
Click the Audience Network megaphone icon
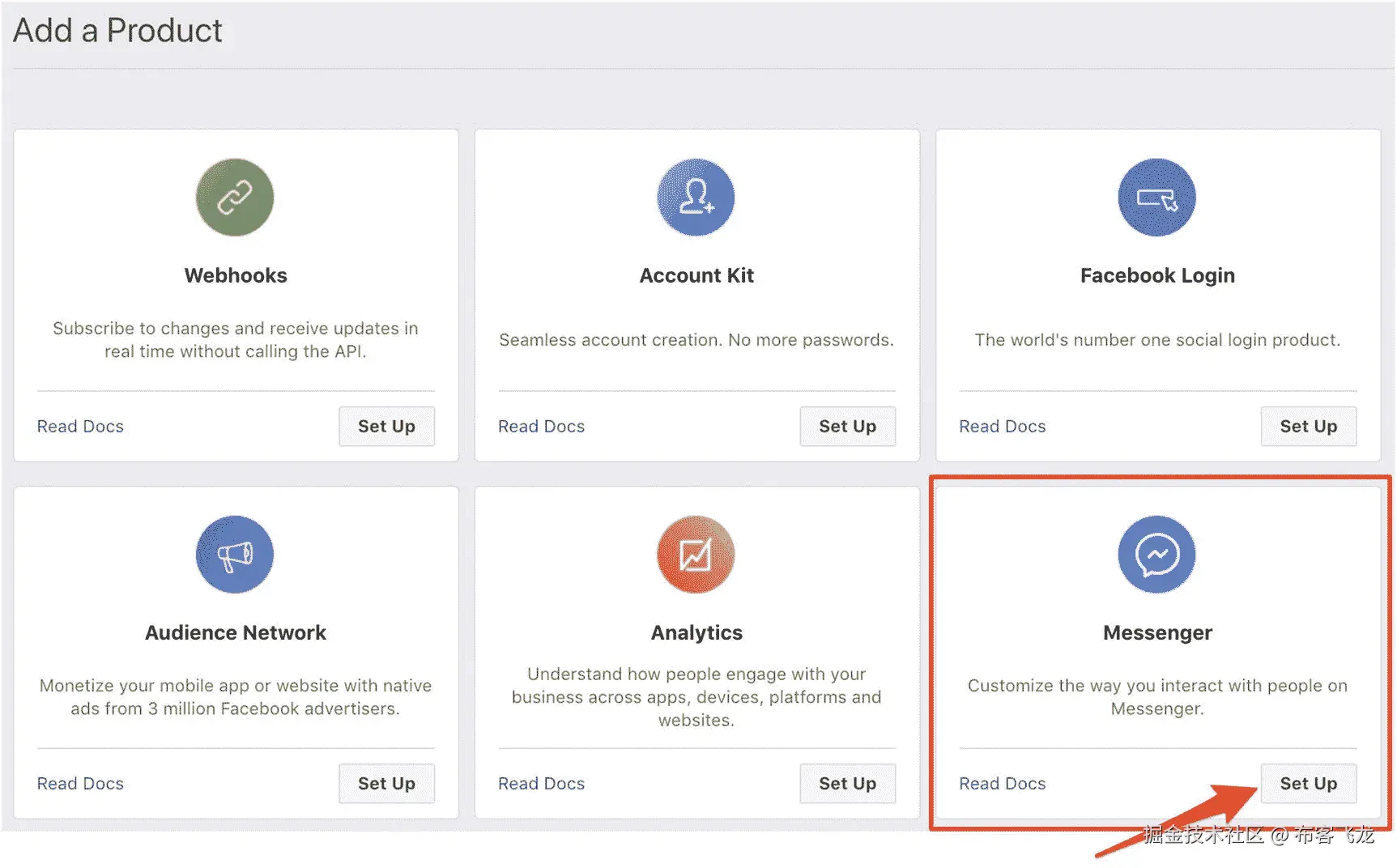click(235, 555)
